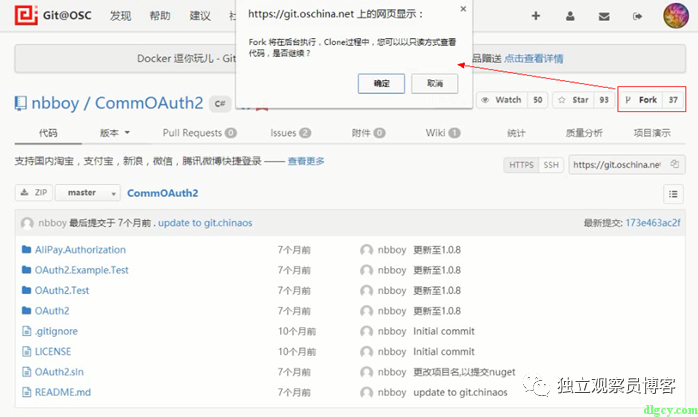Click the Watch button
The width and height of the screenshot is (698, 417).
click(x=502, y=100)
